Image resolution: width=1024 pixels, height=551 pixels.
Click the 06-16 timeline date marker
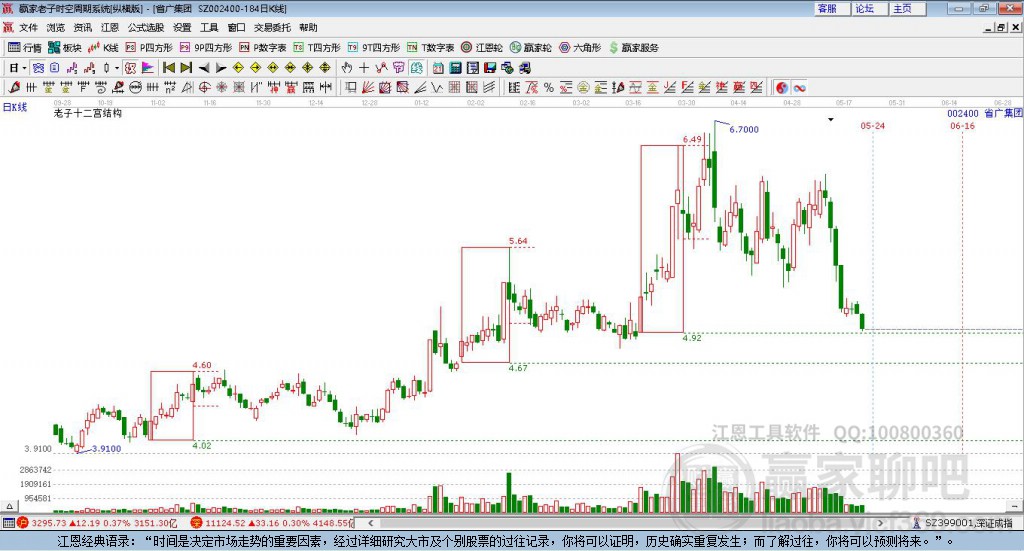(962, 126)
